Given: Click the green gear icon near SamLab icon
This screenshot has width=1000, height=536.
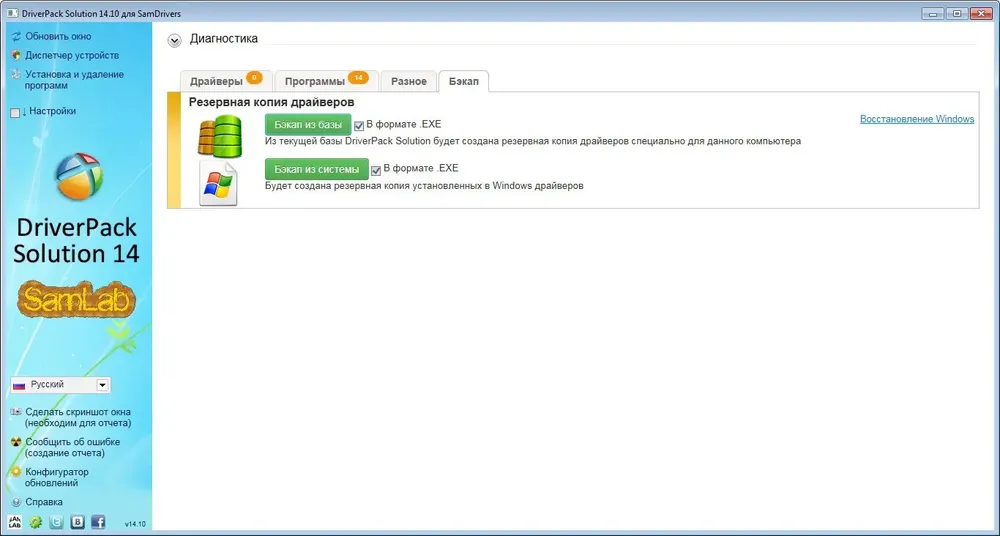Looking at the screenshot, I should 36,522.
